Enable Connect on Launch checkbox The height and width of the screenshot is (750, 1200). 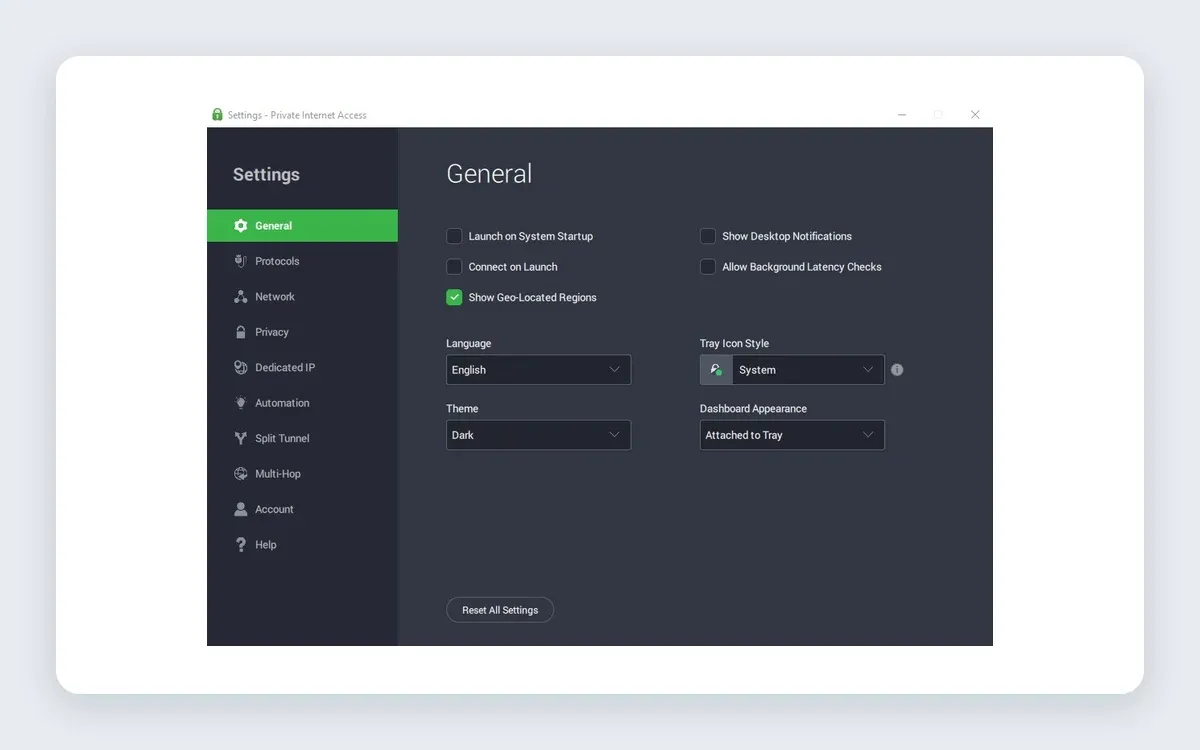click(x=454, y=267)
